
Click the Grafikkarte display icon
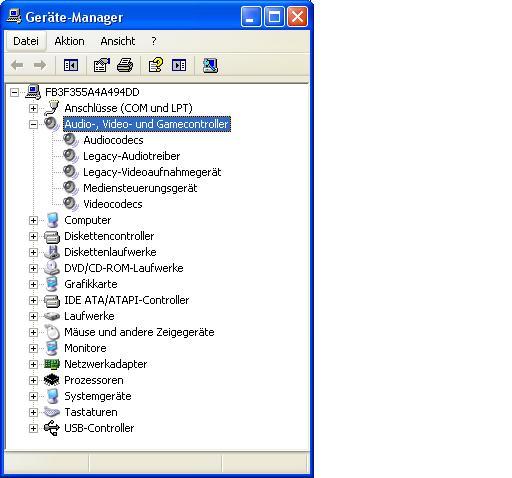(x=52, y=284)
